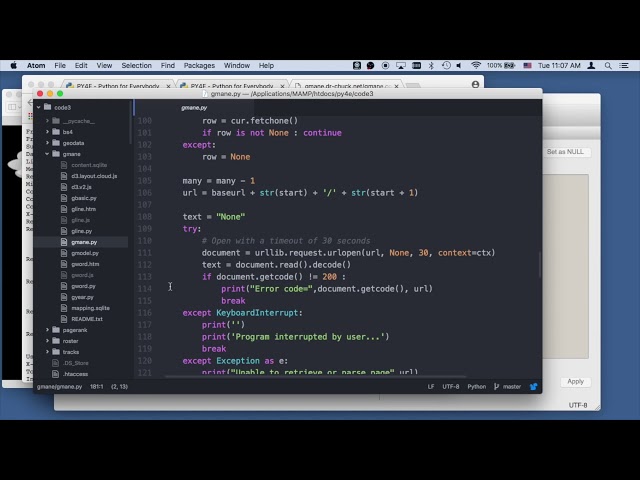Screen dimensions: 640x480
Task: Open README.txt file
Action: coord(87,319)
